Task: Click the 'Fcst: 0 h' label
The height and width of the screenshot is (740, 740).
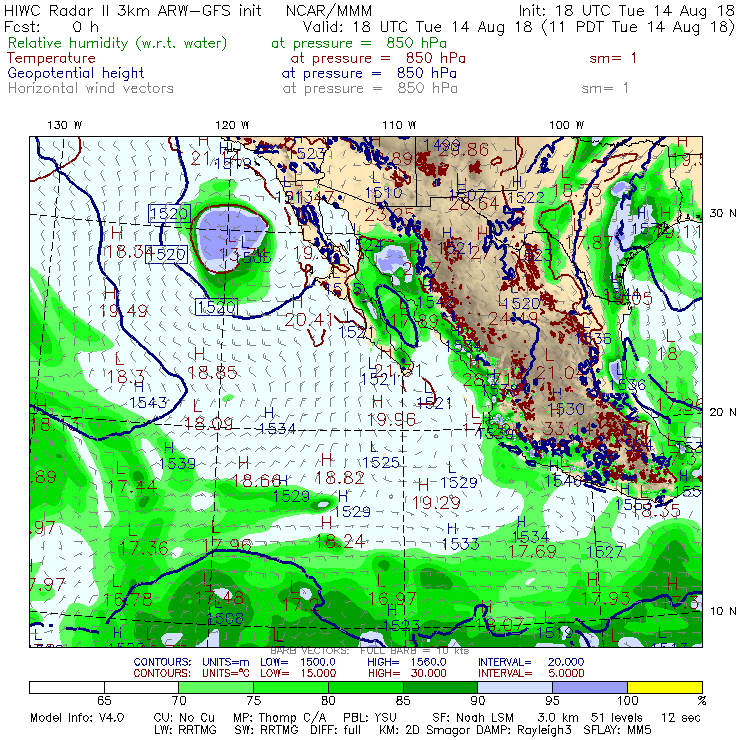Action: [51, 26]
